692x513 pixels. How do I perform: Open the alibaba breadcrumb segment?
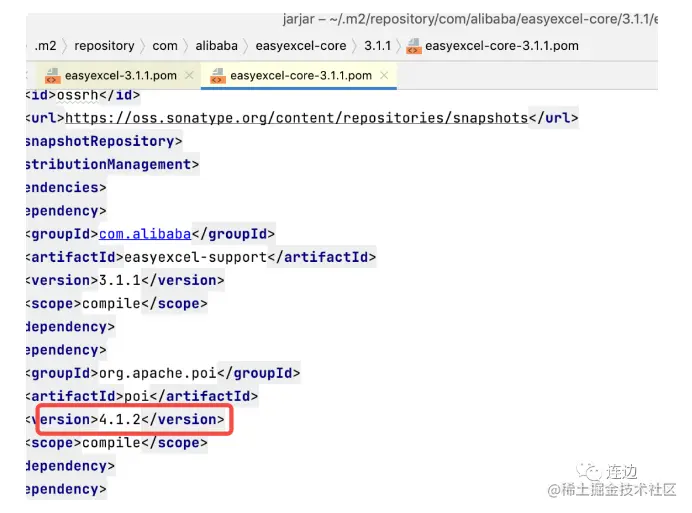click(216, 45)
